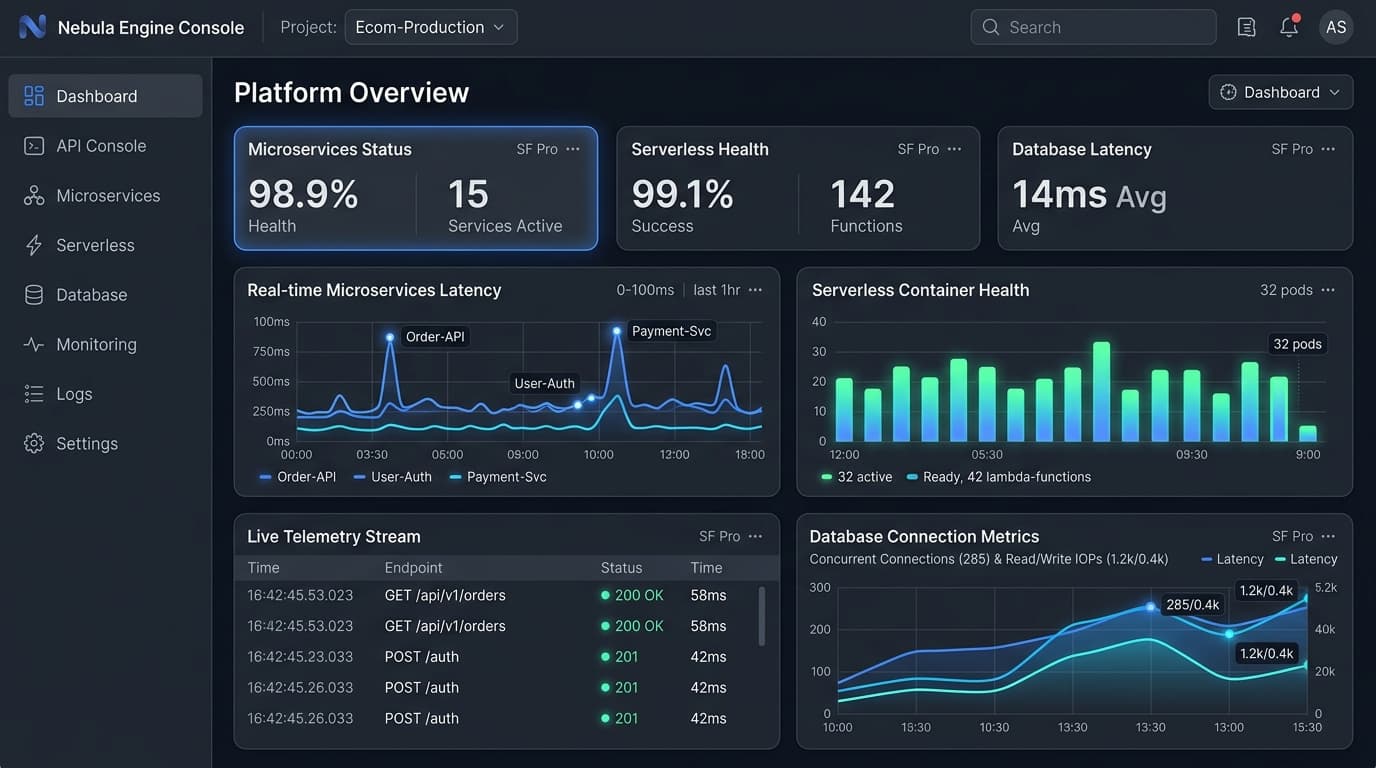Viewport: 1376px width, 768px height.
Task: Toggle the cyan Latency legend entry
Action: (x=1307, y=559)
